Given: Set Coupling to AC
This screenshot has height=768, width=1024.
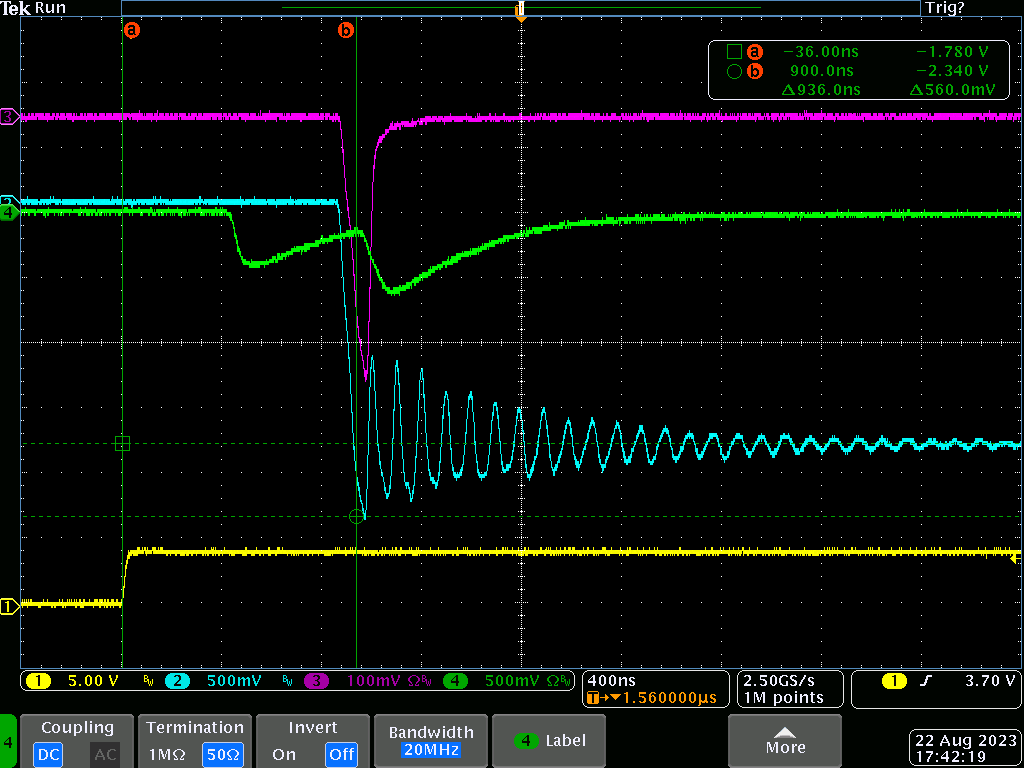Looking at the screenshot, I should (104, 754).
